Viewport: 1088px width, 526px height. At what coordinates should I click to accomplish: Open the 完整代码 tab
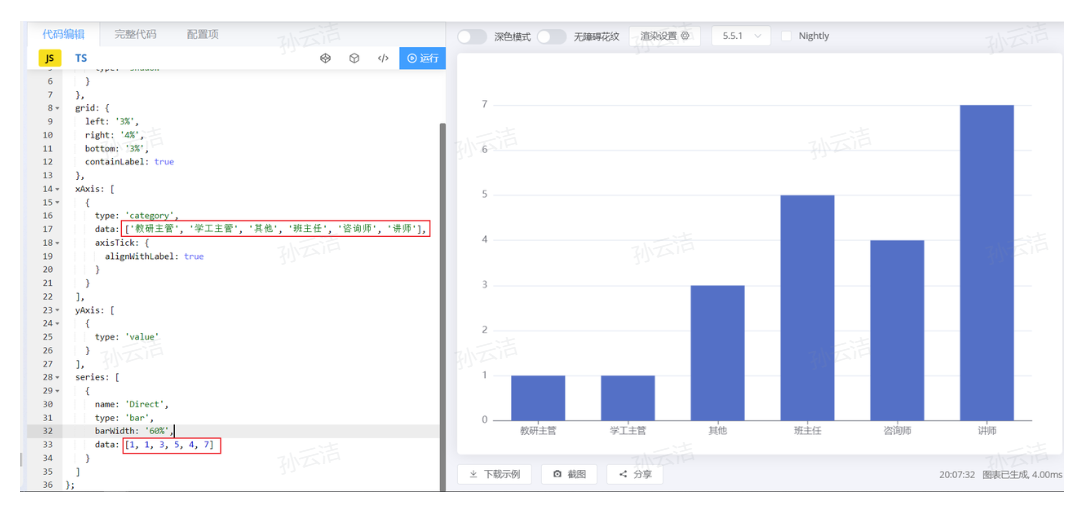(135, 34)
